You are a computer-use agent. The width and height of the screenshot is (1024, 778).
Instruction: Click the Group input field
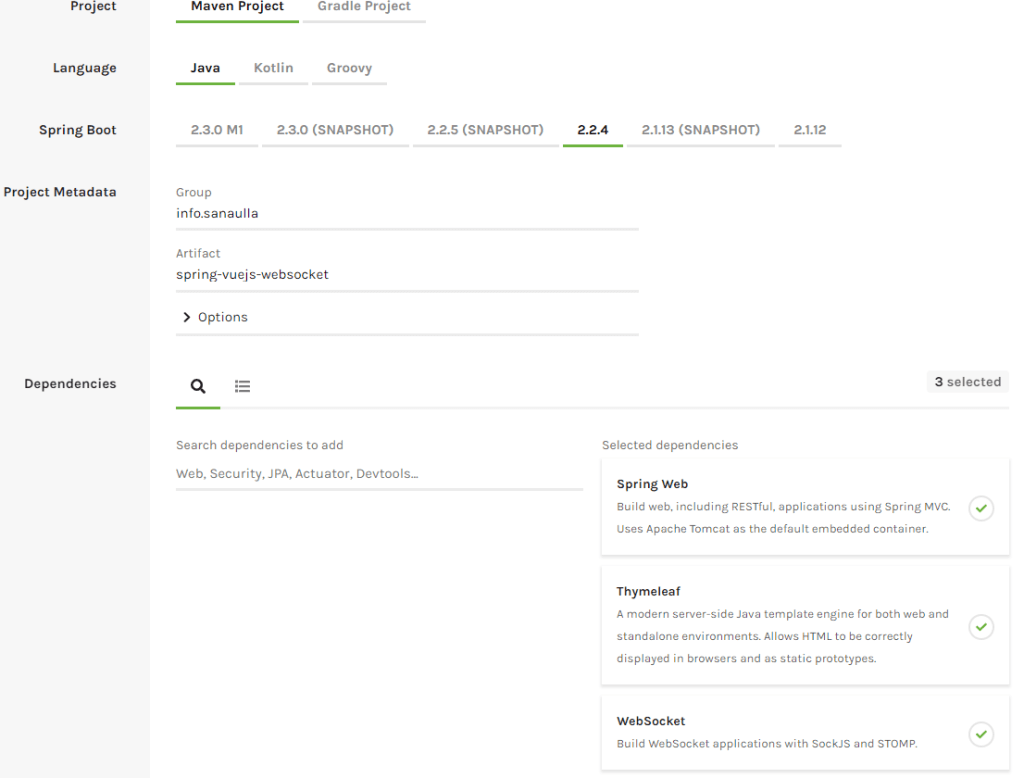coord(407,214)
